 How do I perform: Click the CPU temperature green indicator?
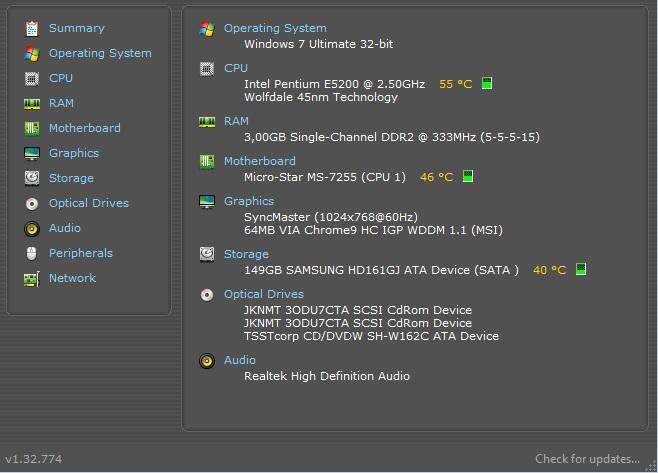coord(487,83)
